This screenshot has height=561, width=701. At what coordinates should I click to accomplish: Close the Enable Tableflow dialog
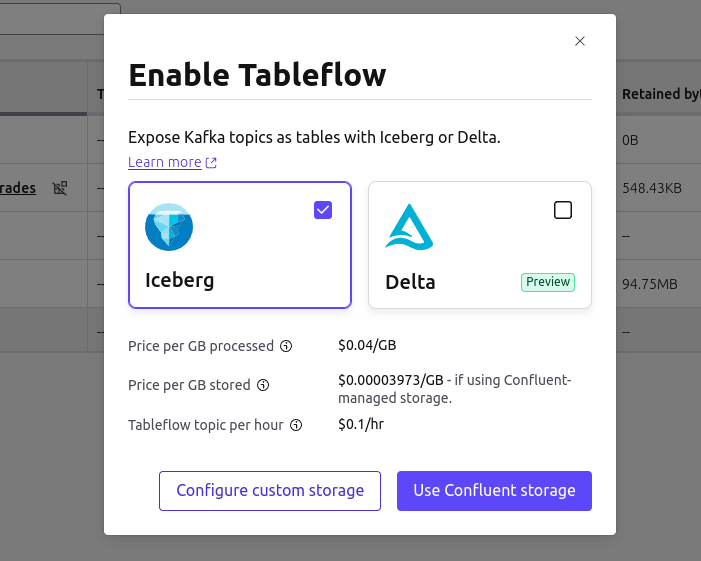pyautogui.click(x=580, y=41)
